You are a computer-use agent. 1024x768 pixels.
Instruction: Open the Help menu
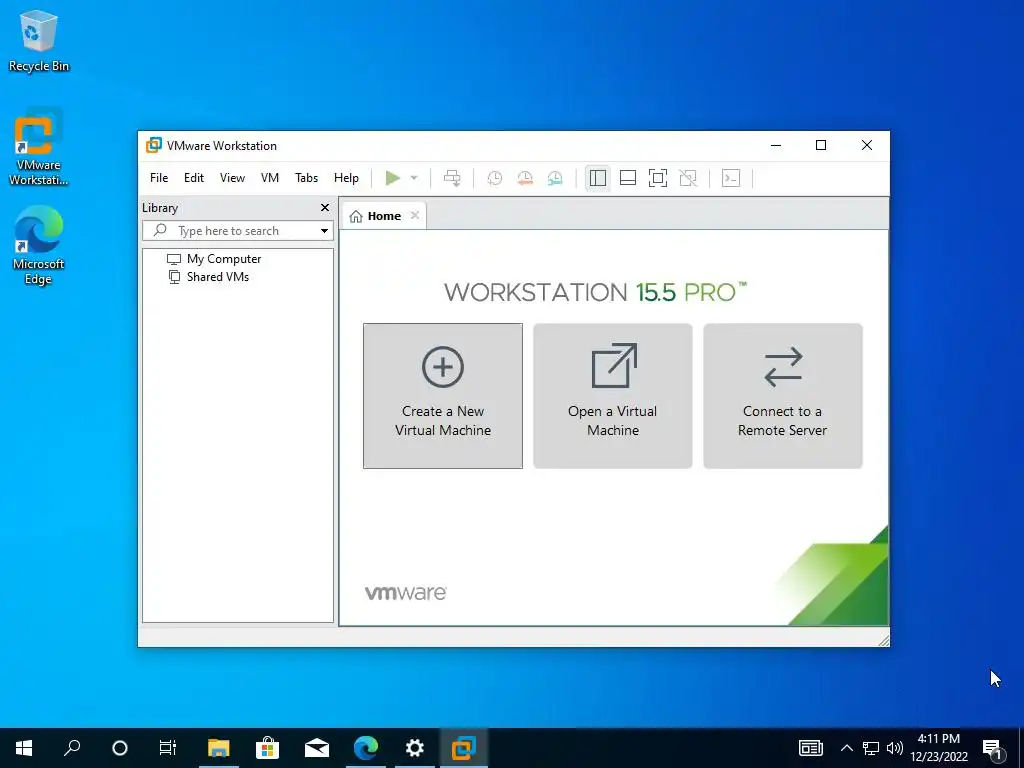point(346,178)
